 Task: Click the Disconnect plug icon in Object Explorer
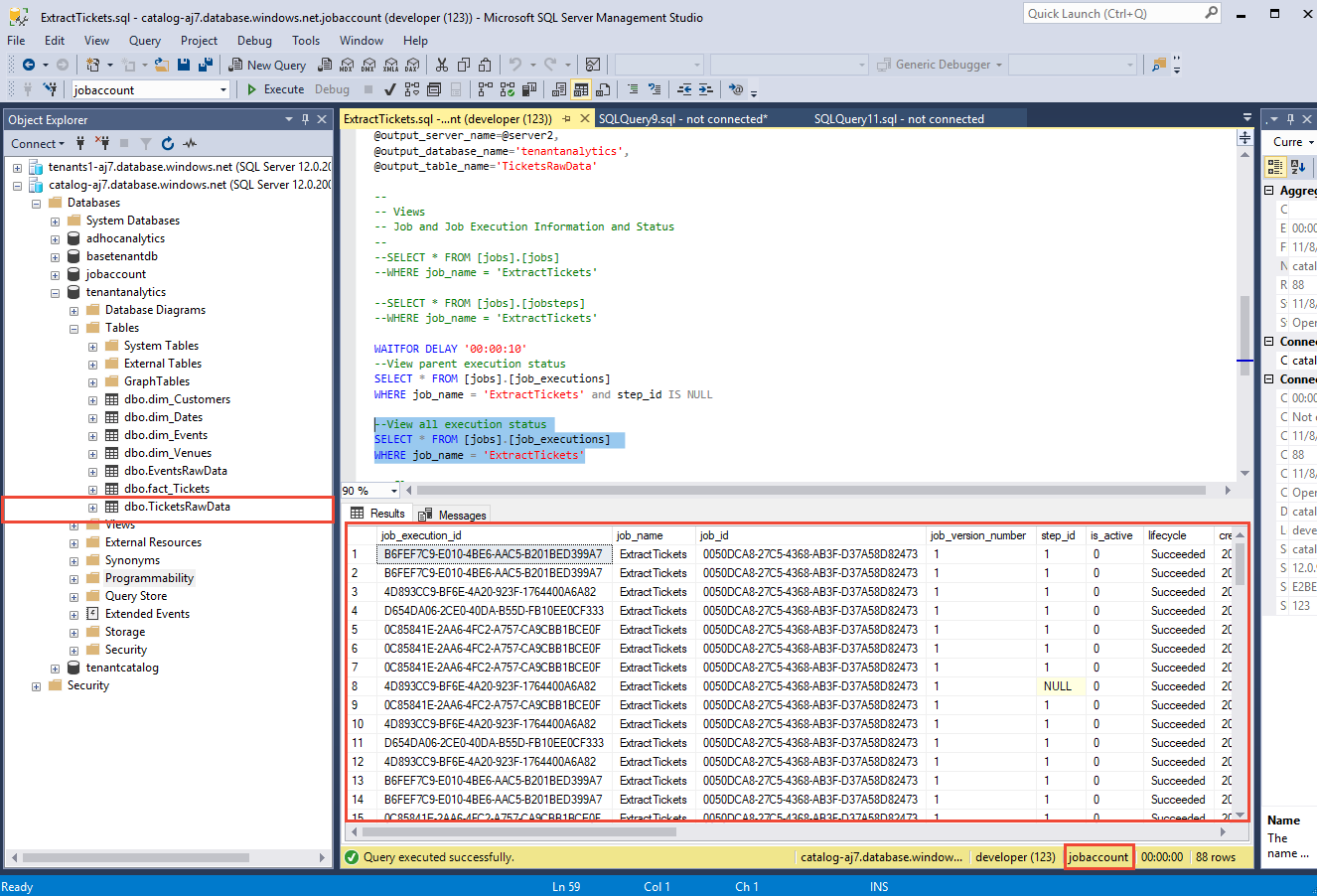[101, 143]
